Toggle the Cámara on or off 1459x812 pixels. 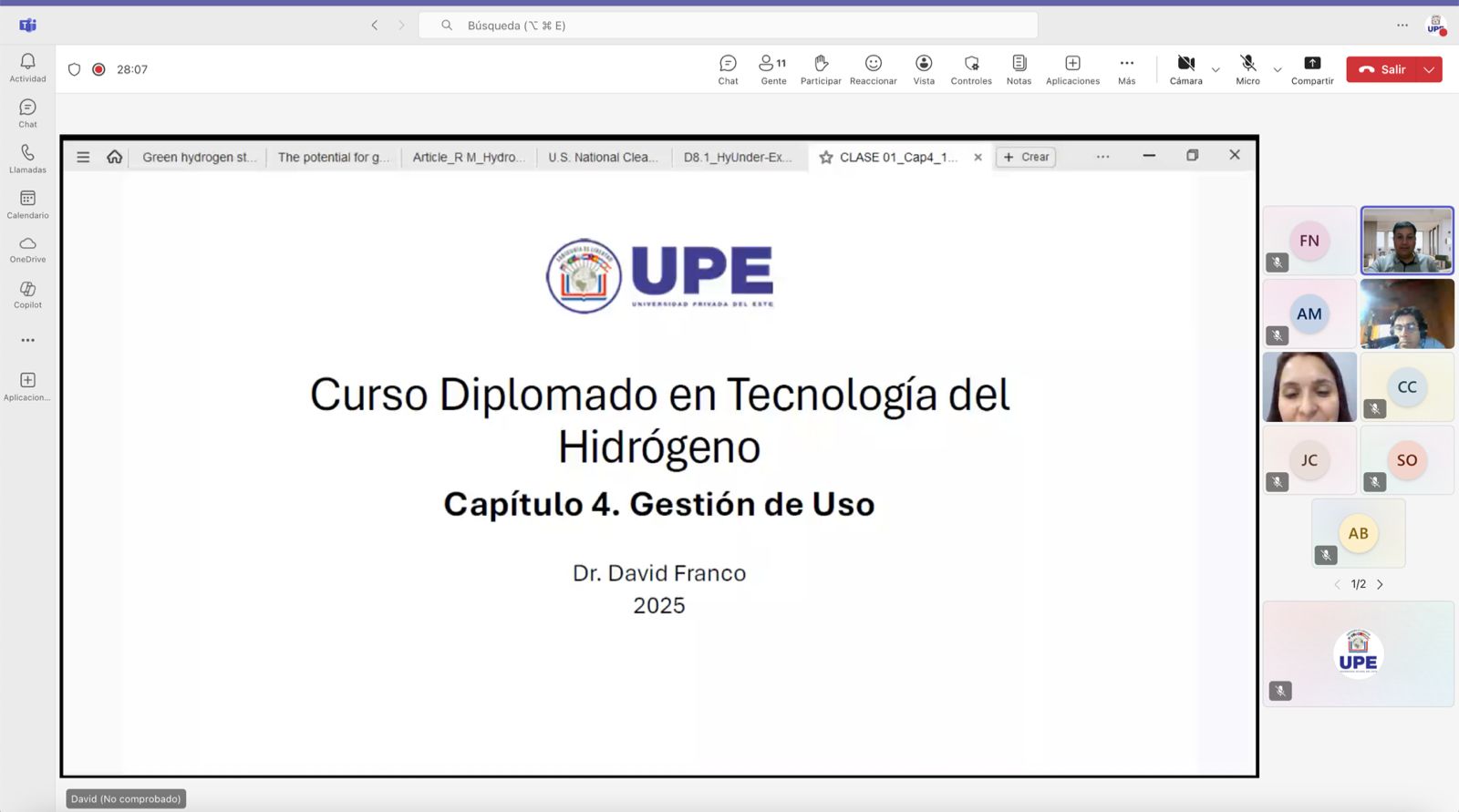tap(1185, 69)
